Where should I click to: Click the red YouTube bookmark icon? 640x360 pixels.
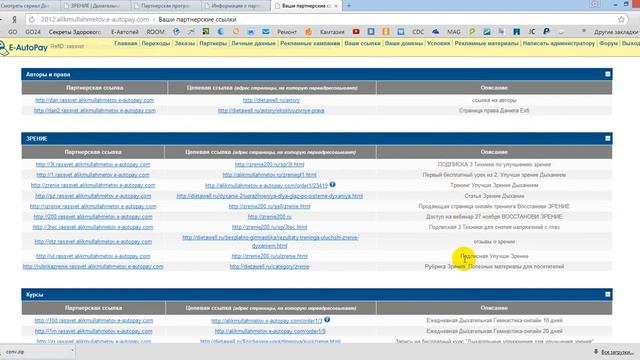click(356, 31)
